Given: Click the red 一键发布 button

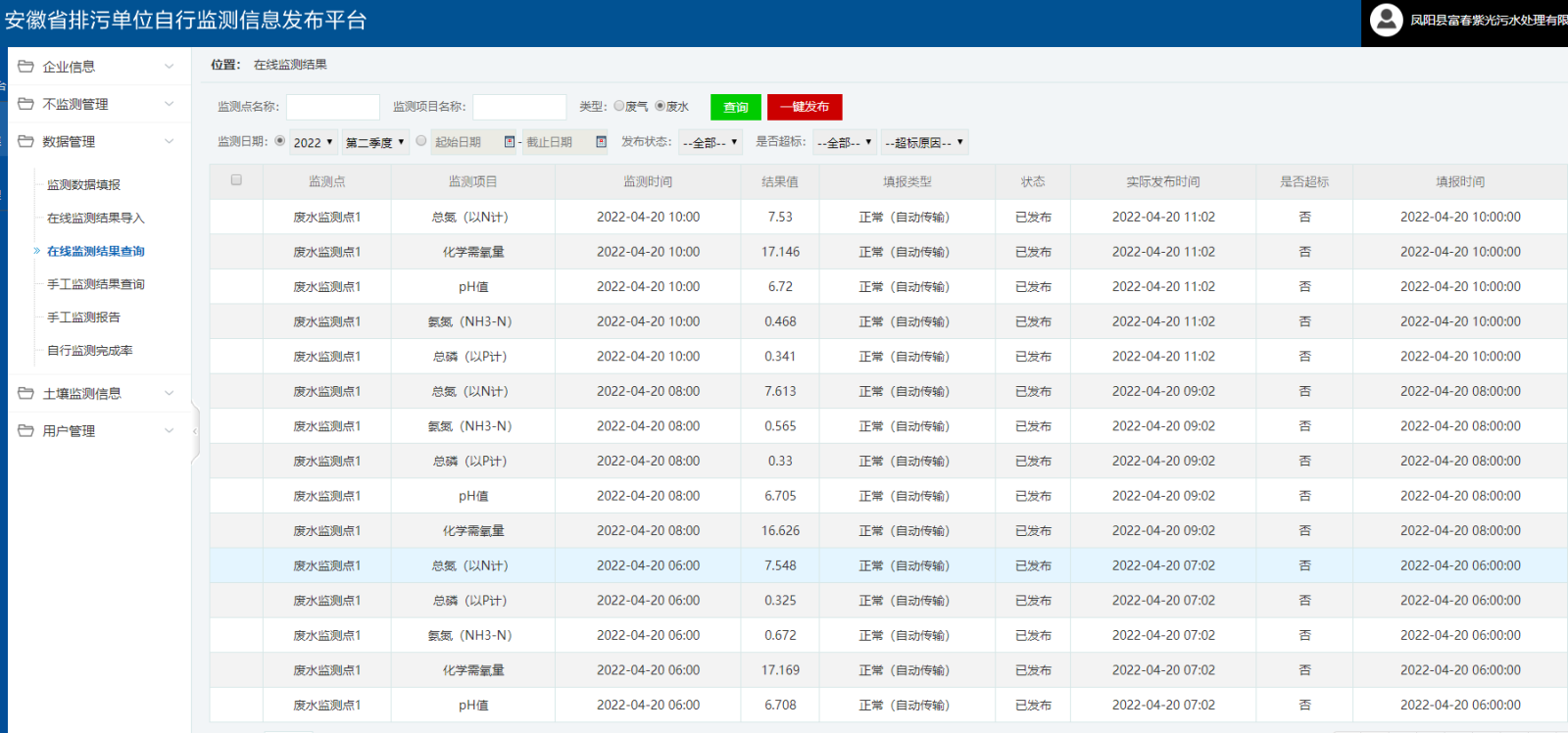Looking at the screenshot, I should [x=805, y=107].
